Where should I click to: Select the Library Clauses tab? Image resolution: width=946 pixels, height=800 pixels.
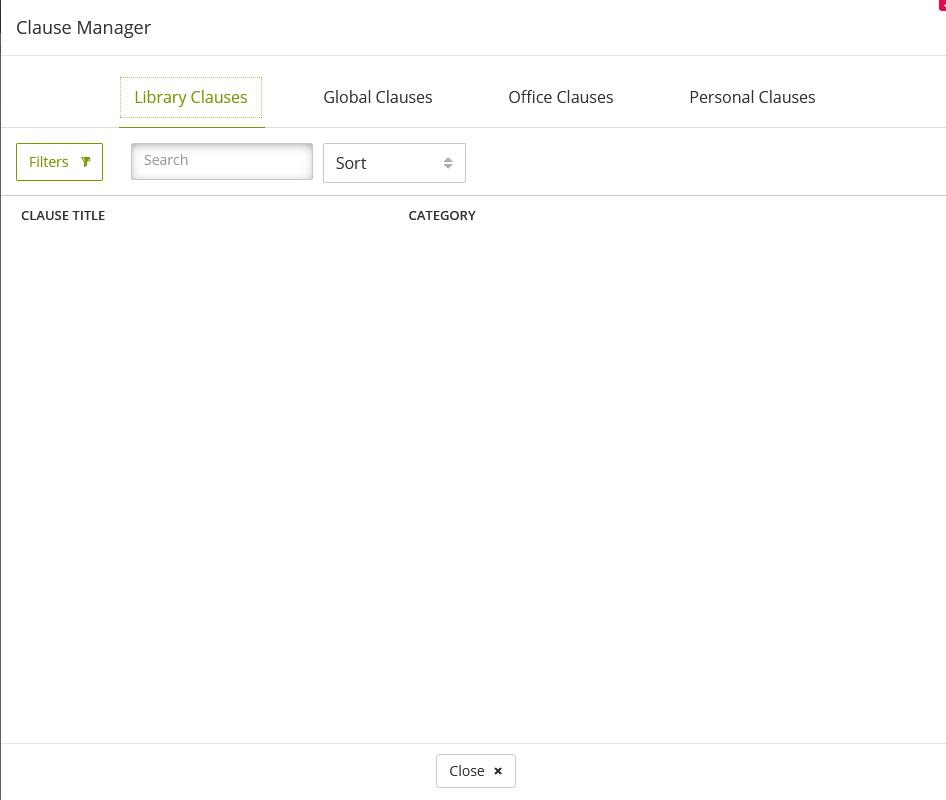(190, 97)
